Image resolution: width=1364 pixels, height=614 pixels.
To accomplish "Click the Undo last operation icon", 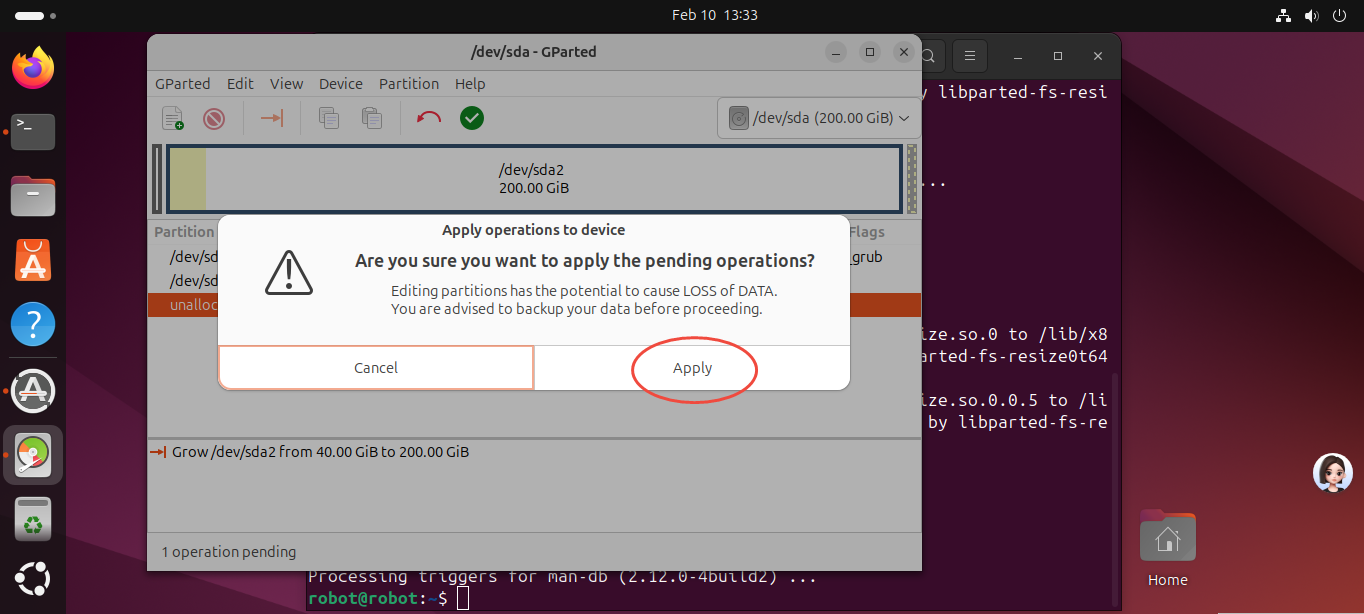I will tap(429, 118).
